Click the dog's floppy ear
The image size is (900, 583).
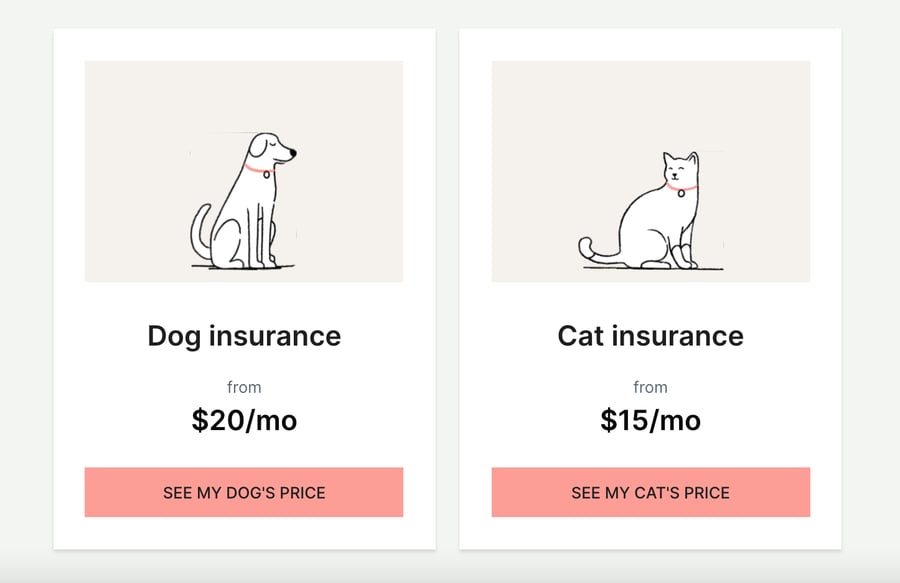tap(257, 147)
